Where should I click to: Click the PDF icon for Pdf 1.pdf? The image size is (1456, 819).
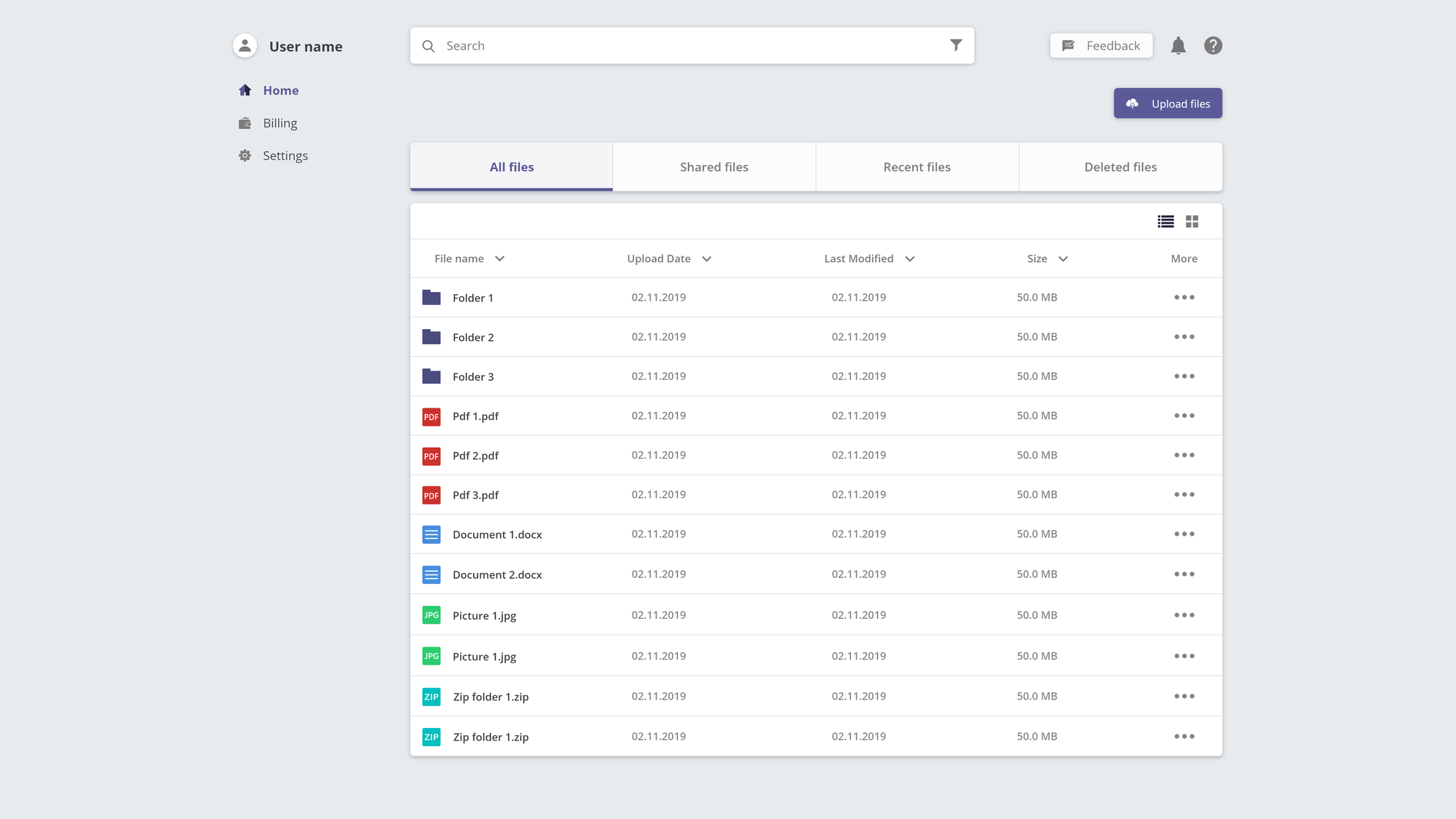click(432, 416)
